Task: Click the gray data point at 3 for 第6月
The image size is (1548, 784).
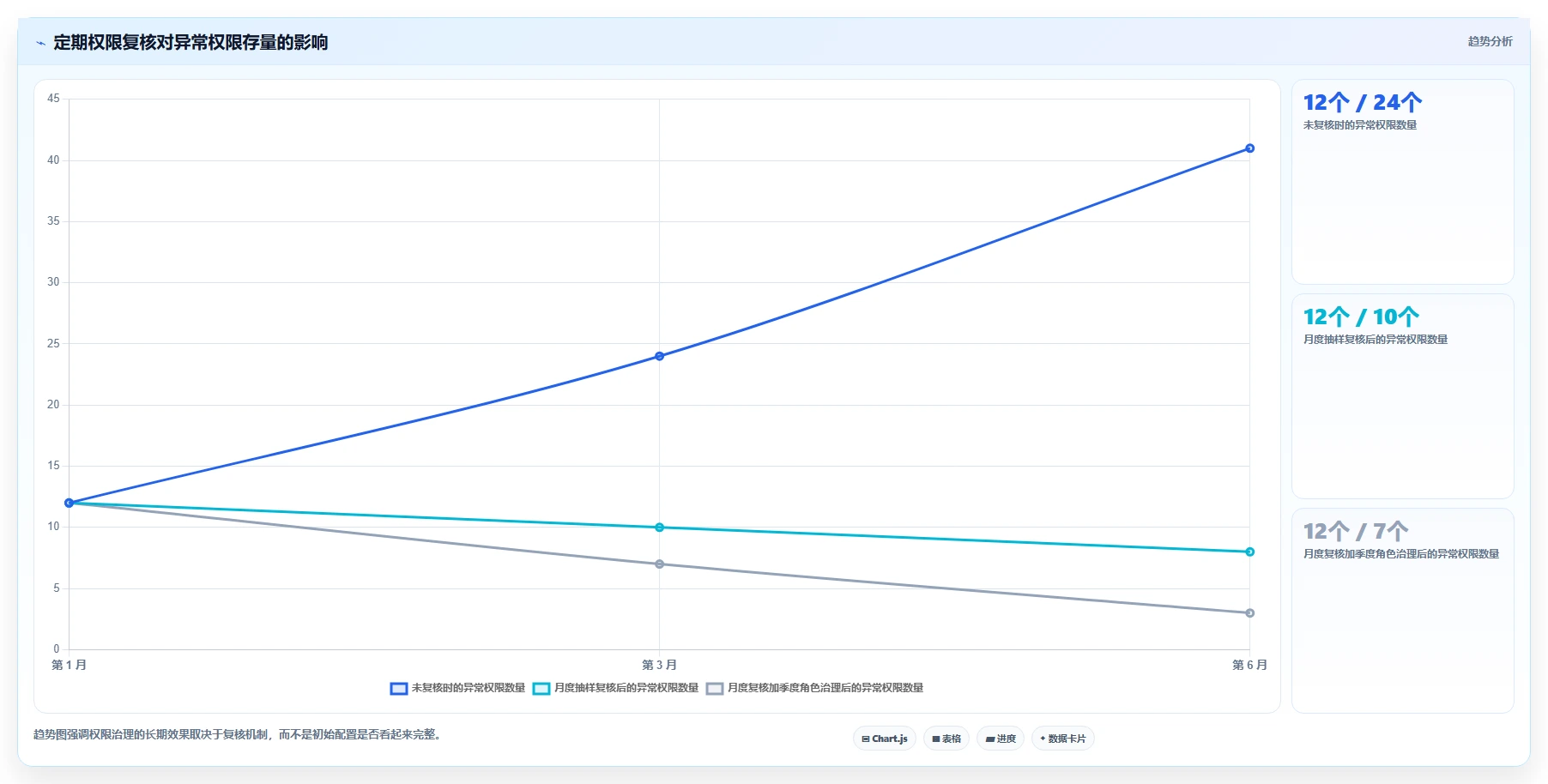Action: 1249,613
